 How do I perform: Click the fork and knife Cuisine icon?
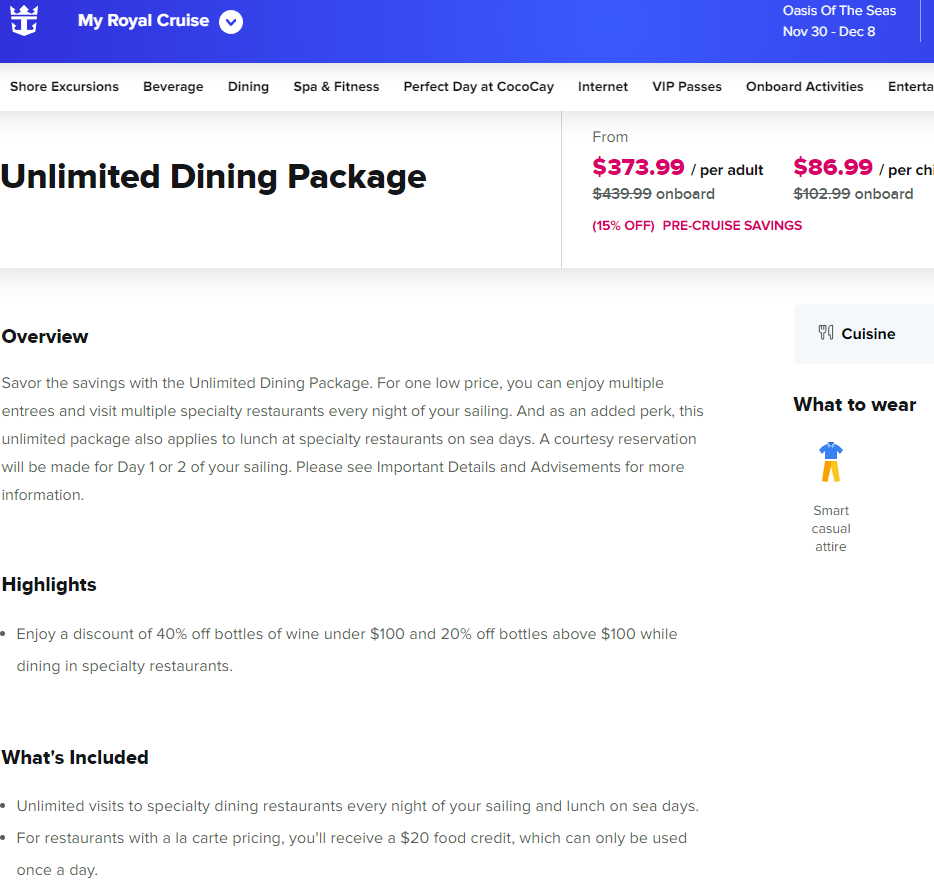[x=826, y=333]
